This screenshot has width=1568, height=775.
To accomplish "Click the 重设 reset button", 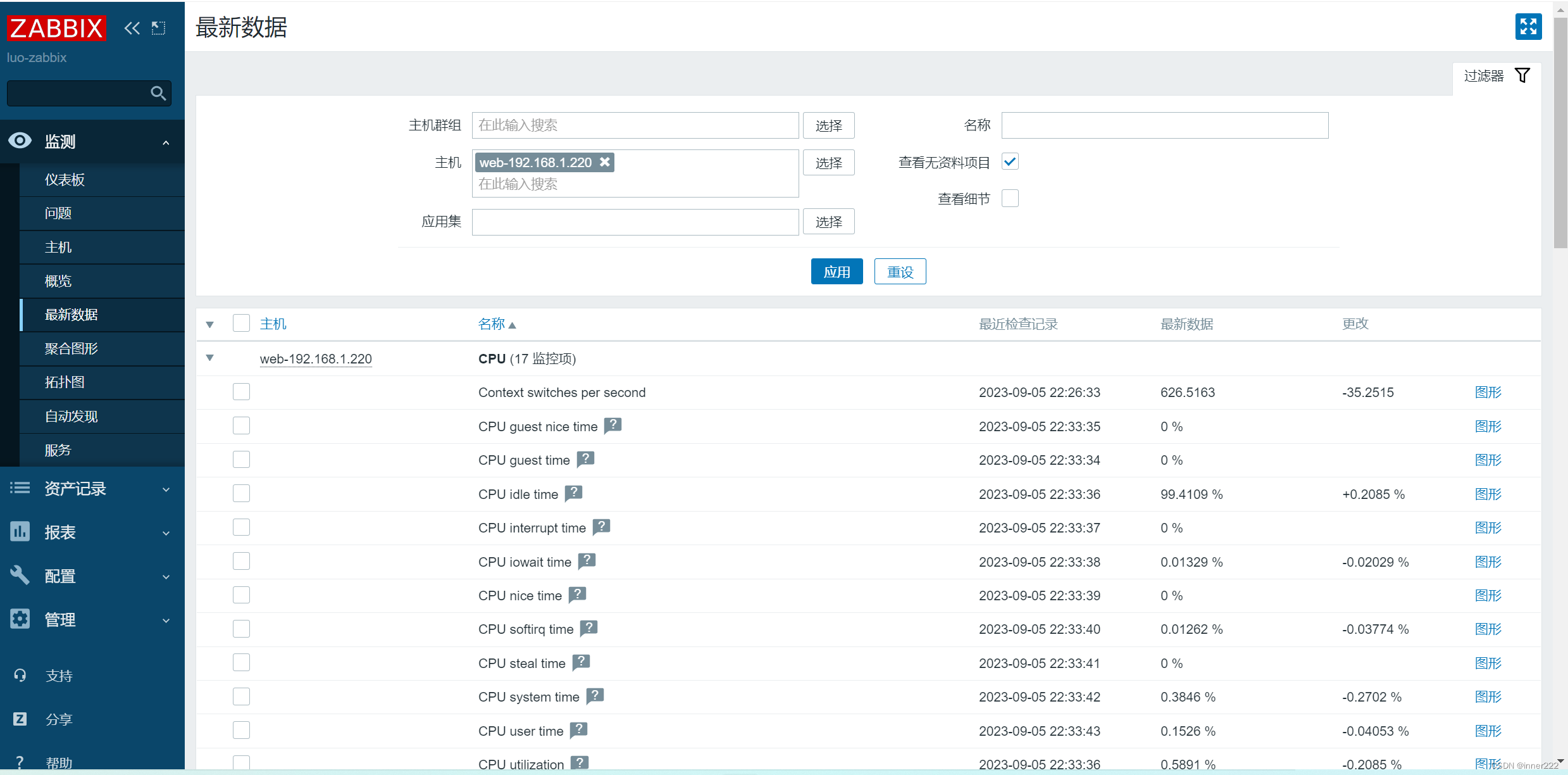I will tap(900, 272).
